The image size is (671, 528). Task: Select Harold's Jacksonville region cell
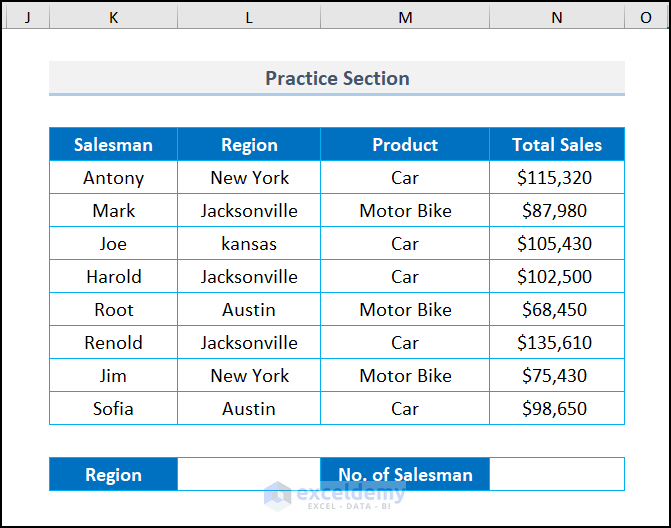[249, 277]
